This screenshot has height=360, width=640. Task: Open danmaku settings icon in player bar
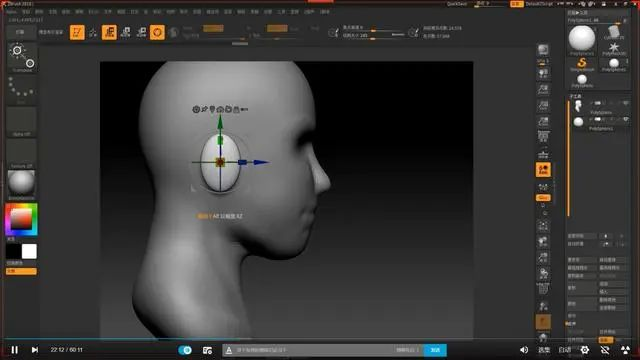tap(207, 350)
